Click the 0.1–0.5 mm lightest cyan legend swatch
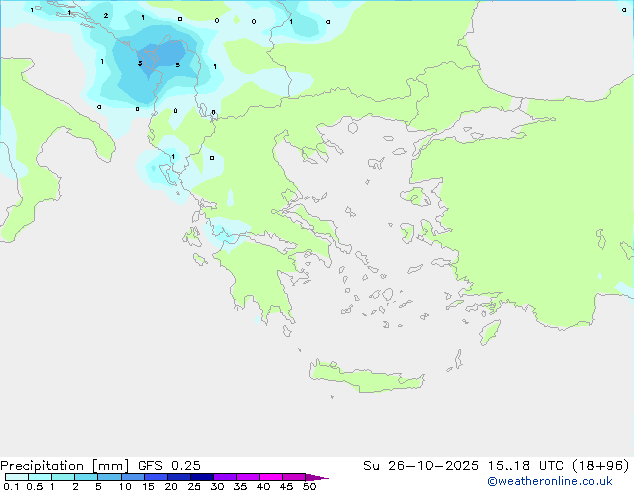The width and height of the screenshot is (634, 490). point(17,477)
